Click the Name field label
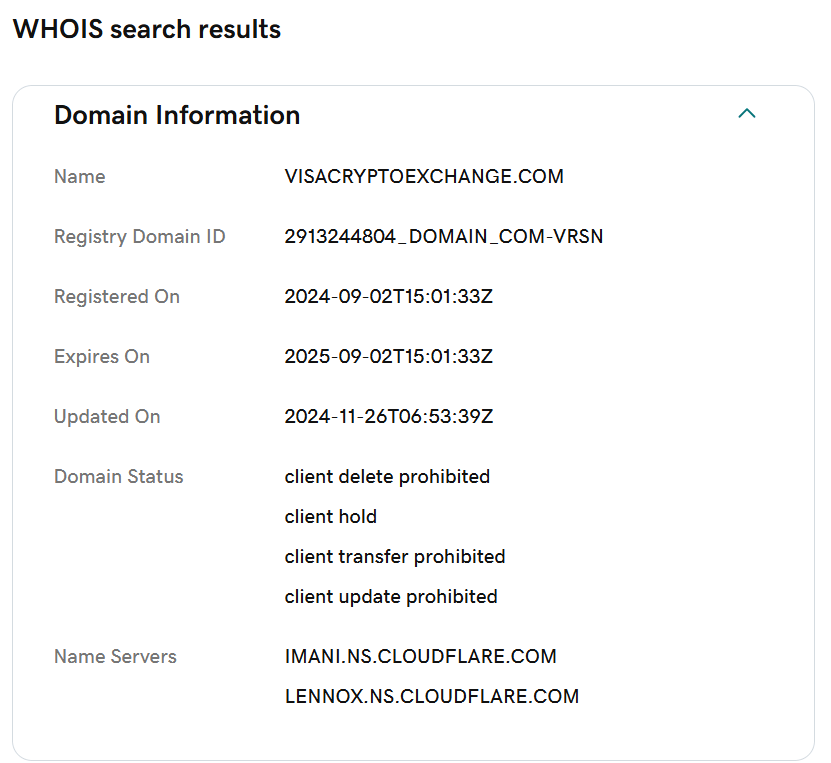Viewport: 831px width, 763px height. coord(79,176)
